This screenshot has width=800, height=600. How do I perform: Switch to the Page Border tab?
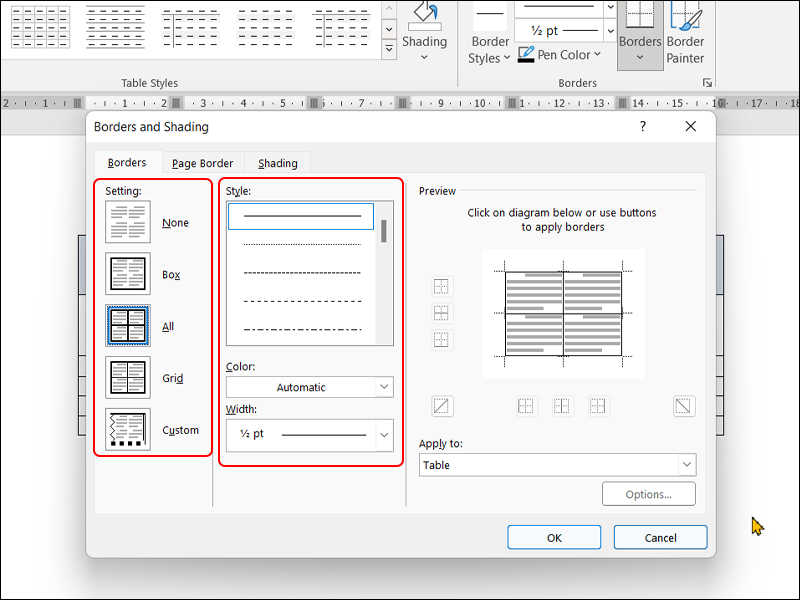click(202, 163)
